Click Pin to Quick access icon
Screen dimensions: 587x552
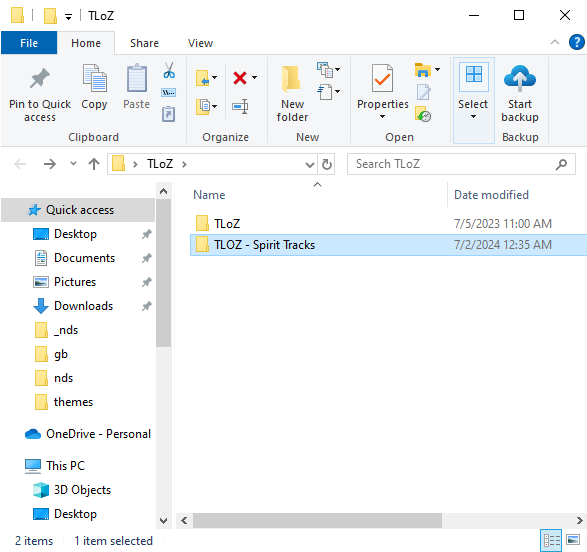(x=40, y=79)
